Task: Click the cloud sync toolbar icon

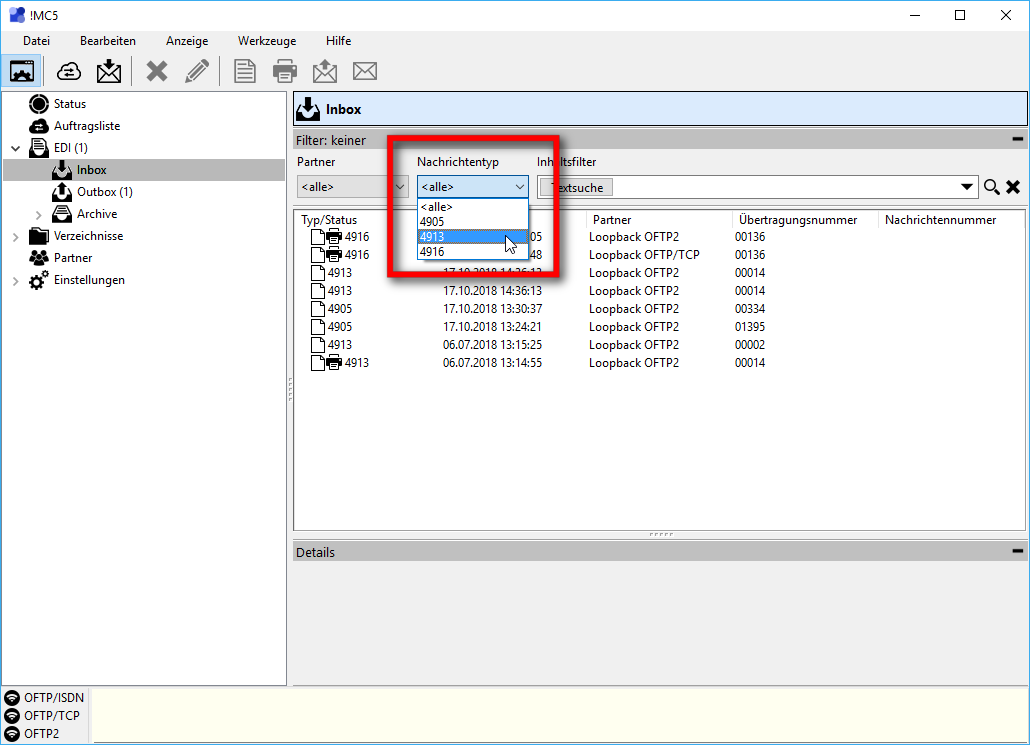Action: [69, 71]
